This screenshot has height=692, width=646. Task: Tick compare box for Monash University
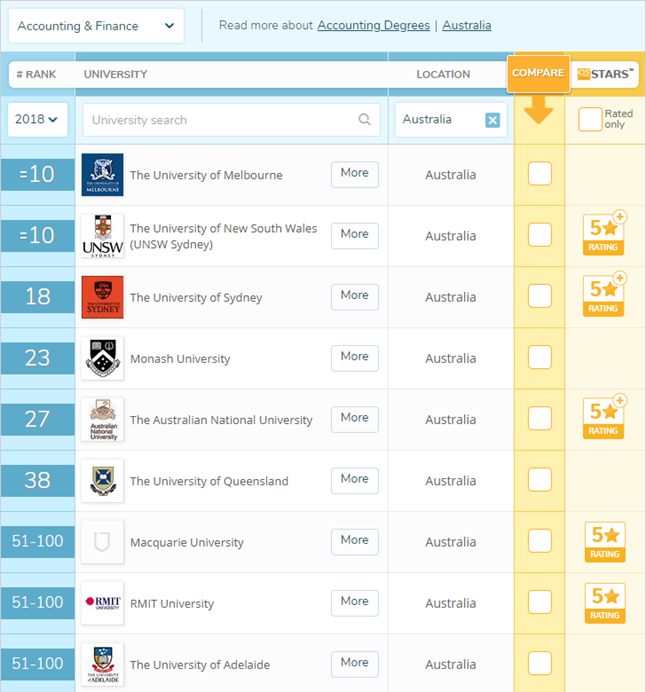pyautogui.click(x=540, y=357)
